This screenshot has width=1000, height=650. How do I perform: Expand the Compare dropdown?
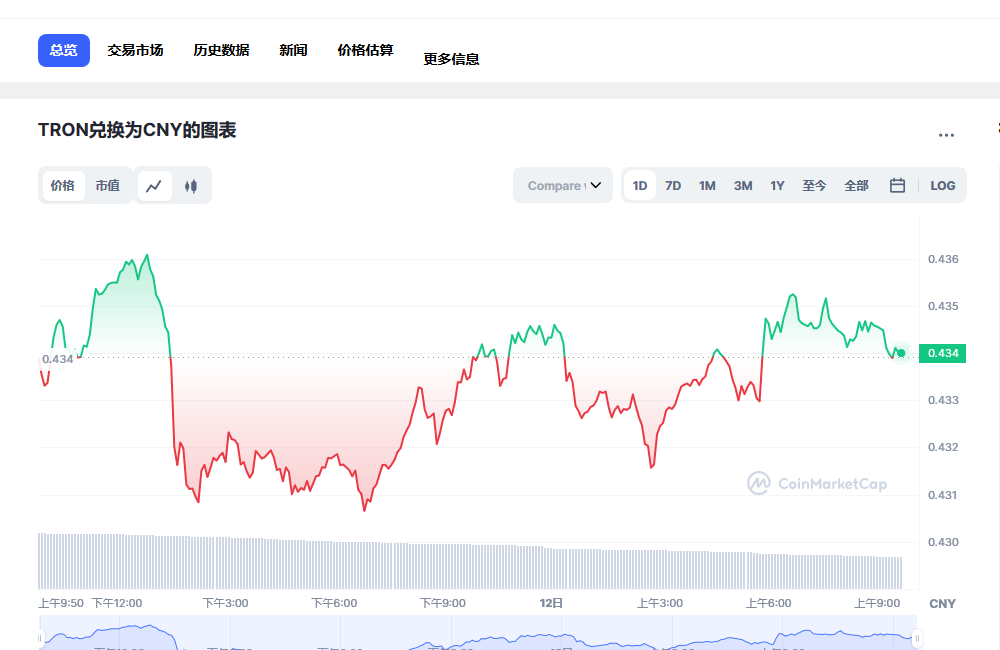563,186
